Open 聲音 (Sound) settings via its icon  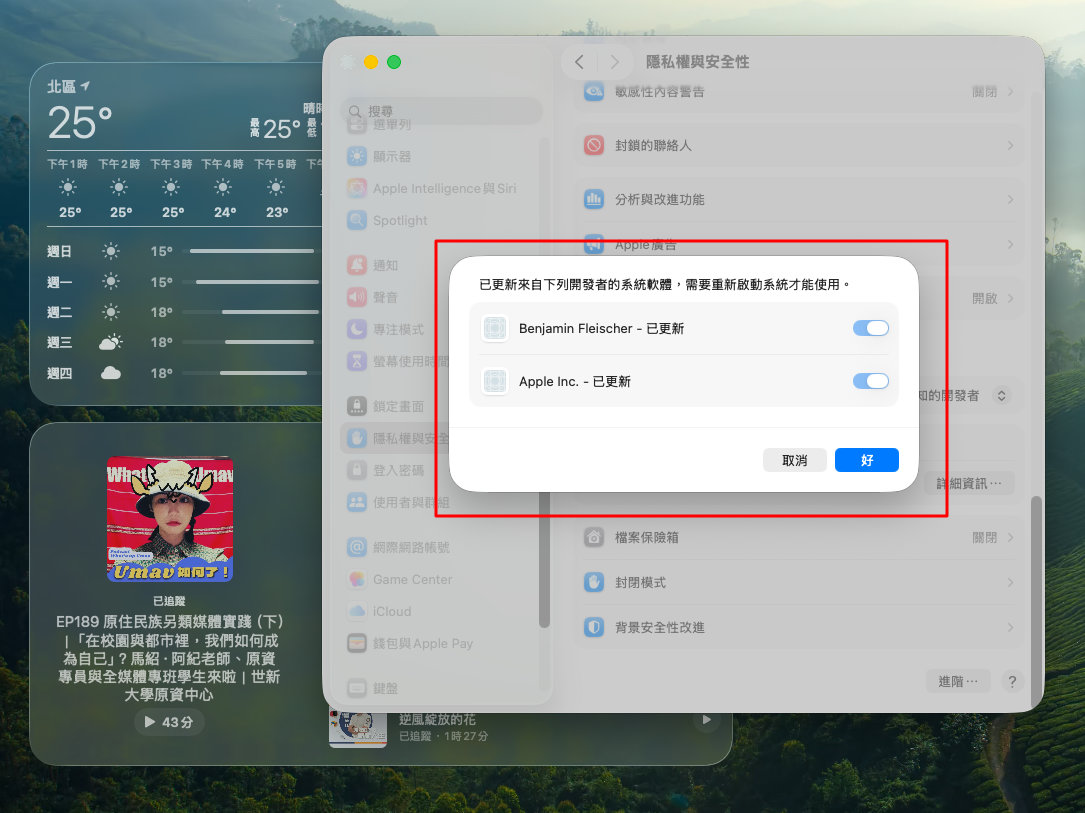[x=357, y=297]
